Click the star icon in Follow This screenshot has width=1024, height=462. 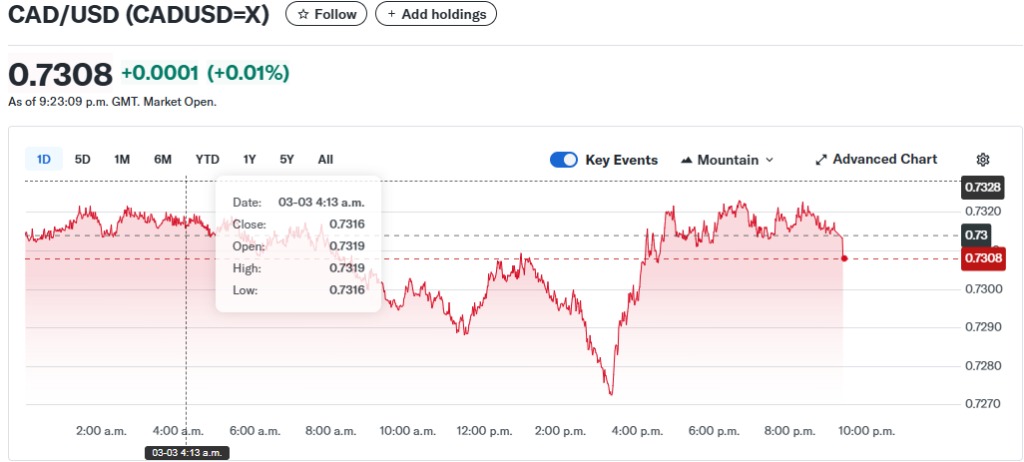pos(303,15)
